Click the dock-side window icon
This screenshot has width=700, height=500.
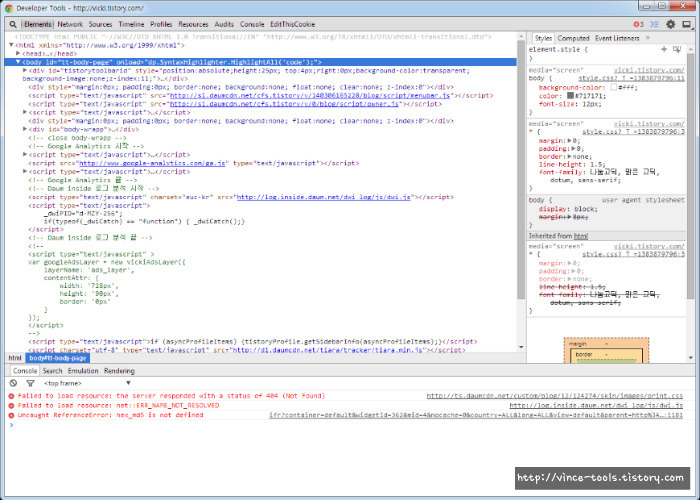(x=687, y=25)
